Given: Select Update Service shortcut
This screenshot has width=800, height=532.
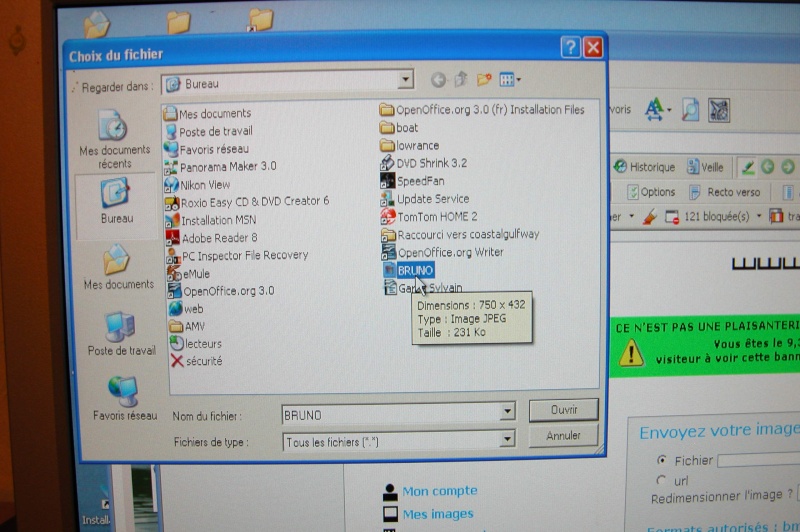Looking at the screenshot, I should pyautogui.click(x=425, y=199).
